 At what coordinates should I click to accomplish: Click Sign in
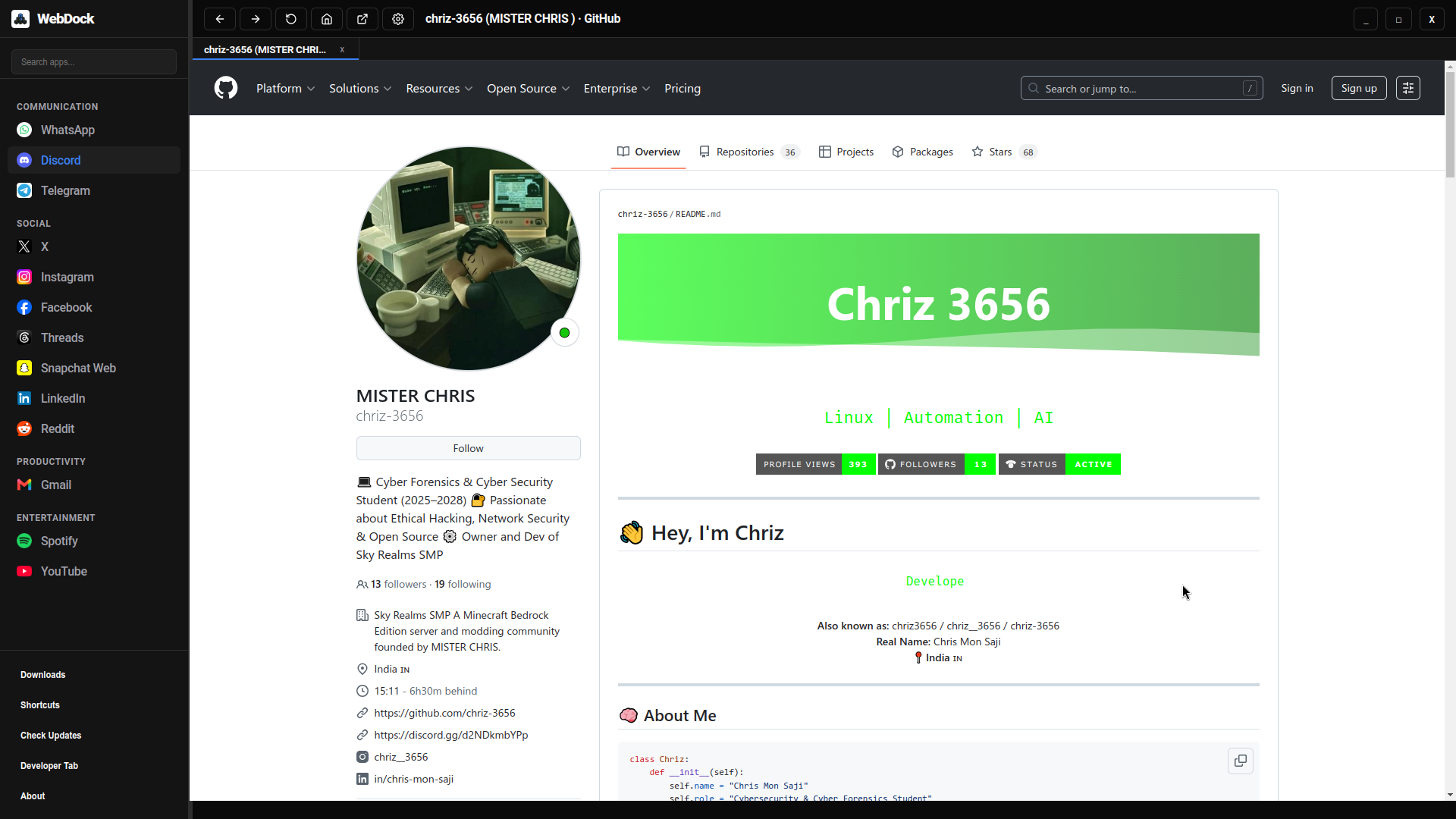point(1297,88)
